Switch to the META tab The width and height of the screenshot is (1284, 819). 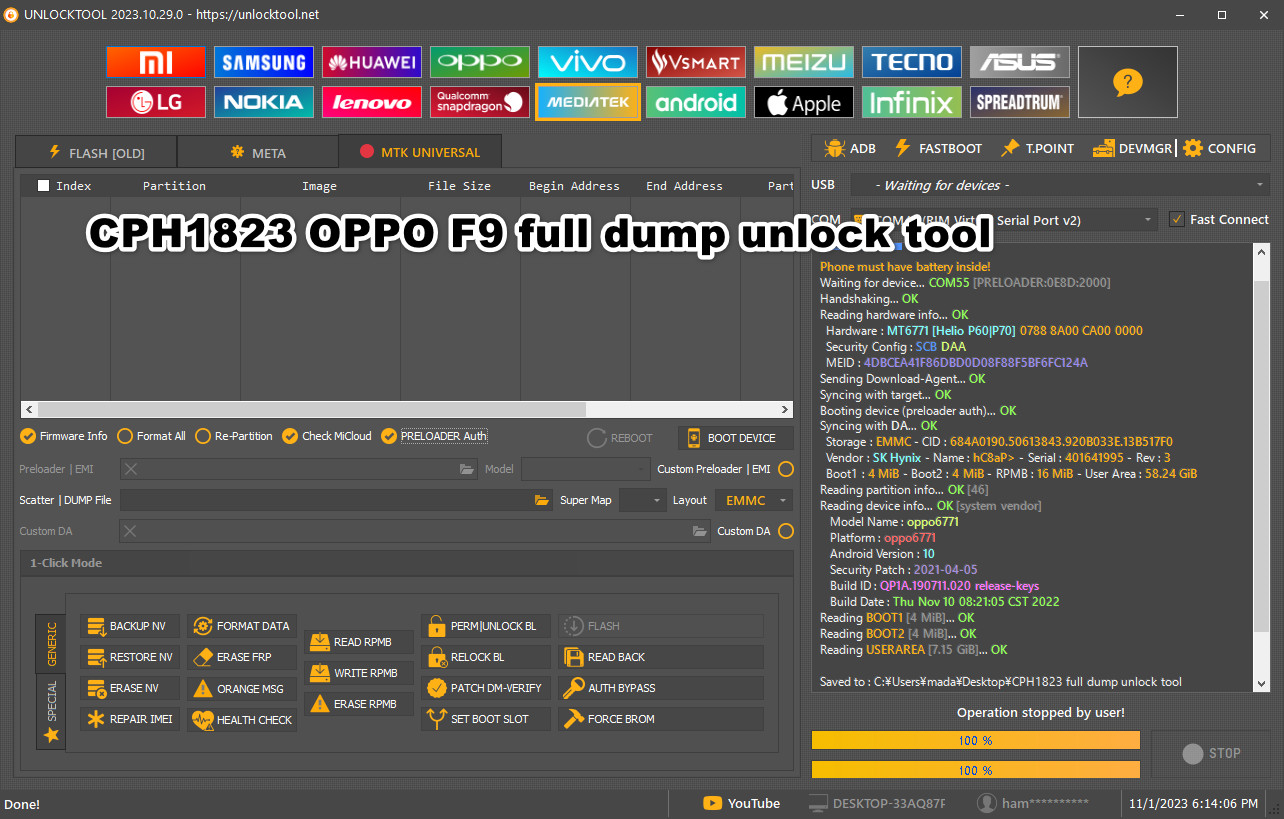(x=258, y=153)
